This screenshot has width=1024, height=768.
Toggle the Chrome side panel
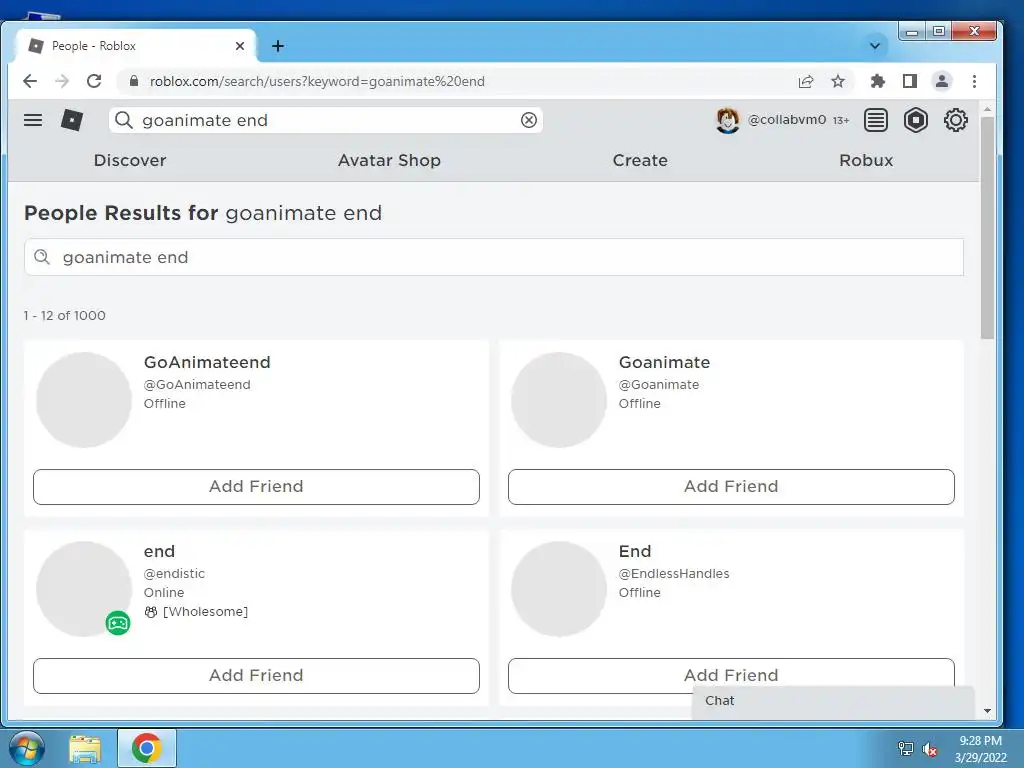[910, 81]
